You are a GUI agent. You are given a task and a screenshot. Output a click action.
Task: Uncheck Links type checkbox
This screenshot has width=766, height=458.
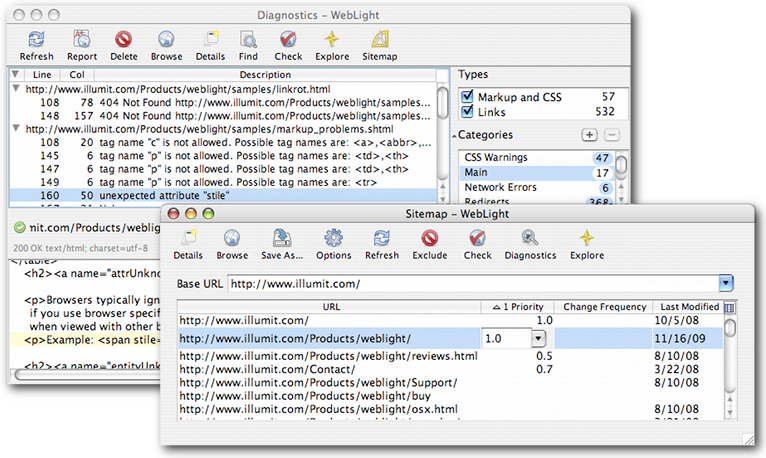[468, 111]
